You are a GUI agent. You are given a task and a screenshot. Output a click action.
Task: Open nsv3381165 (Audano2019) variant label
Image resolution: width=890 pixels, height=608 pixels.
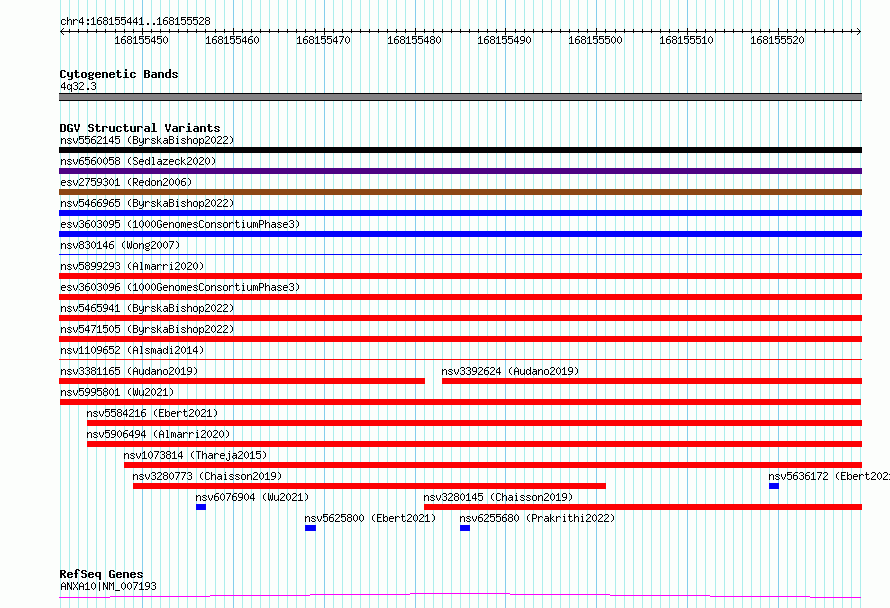tap(129, 371)
